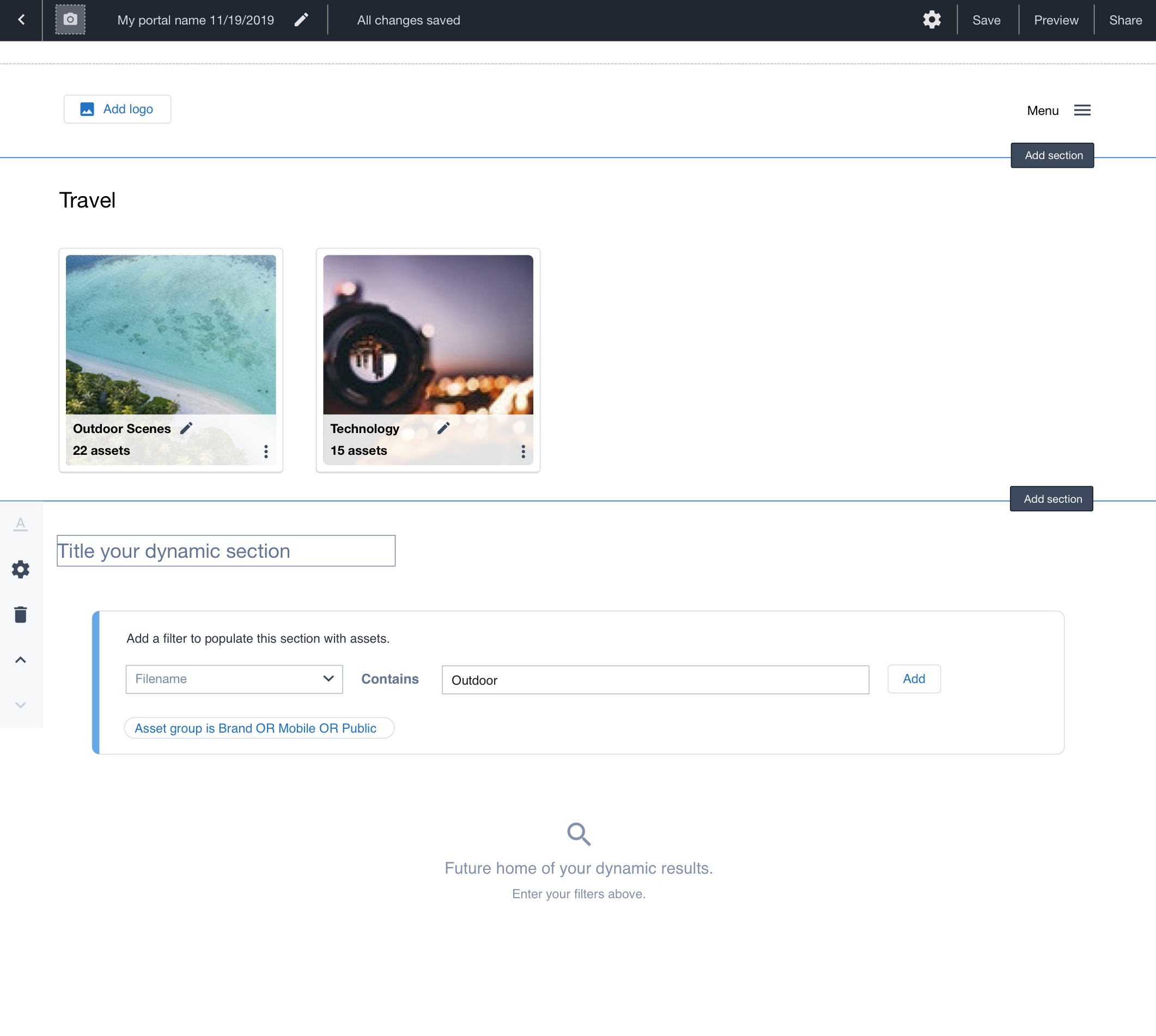Click pencil icon next to Technology
This screenshot has height=1036, width=1156.
pyautogui.click(x=443, y=429)
